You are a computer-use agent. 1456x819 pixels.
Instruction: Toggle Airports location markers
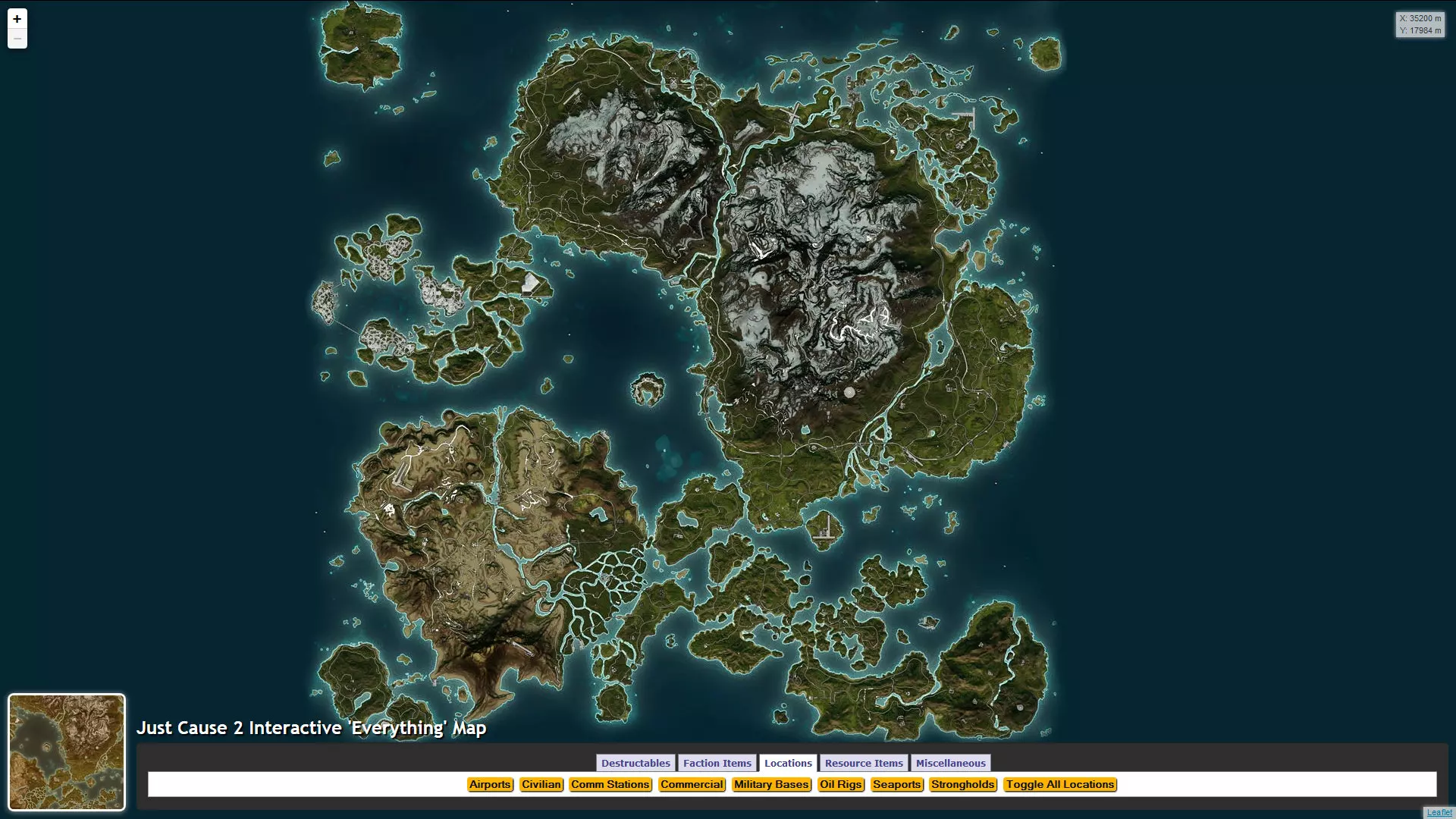tap(490, 784)
